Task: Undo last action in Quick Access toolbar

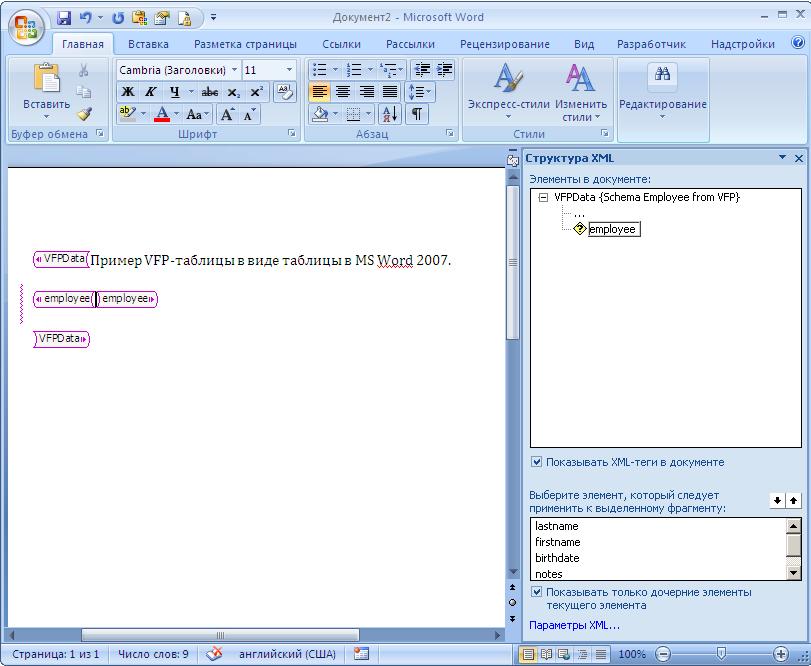Action: point(86,18)
